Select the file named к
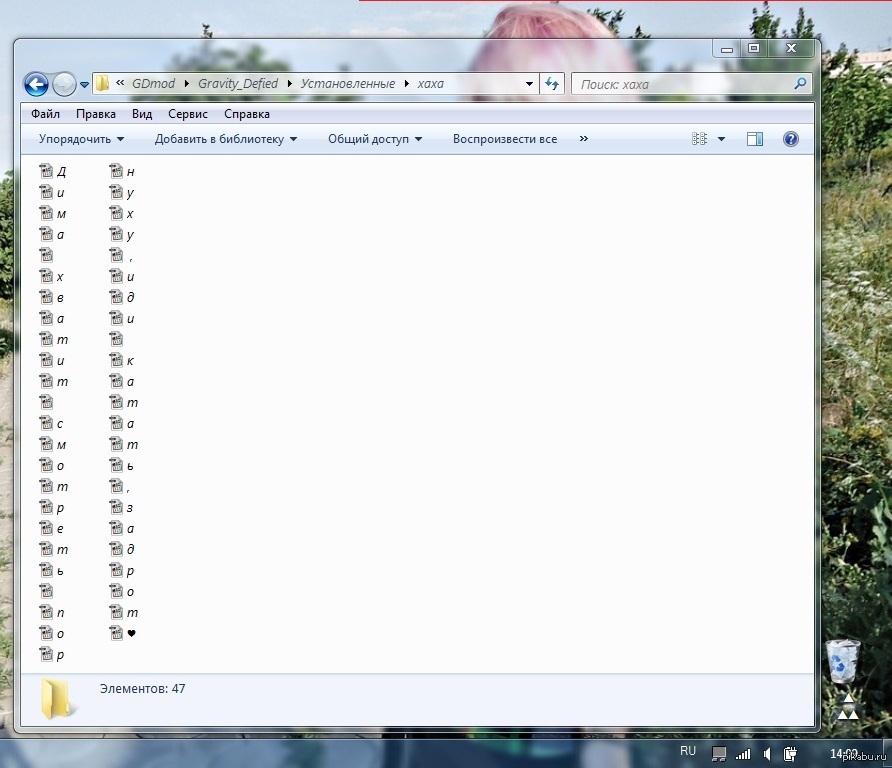The height and width of the screenshot is (768, 892). click(x=123, y=360)
